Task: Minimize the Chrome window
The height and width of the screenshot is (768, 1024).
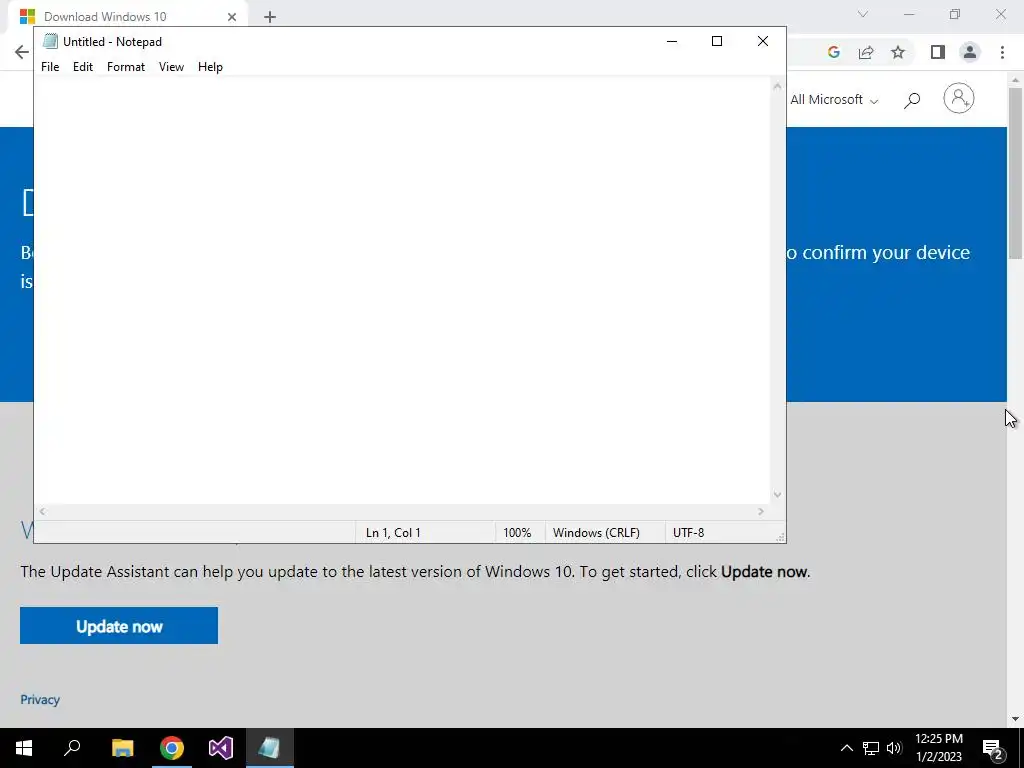Action: point(909,14)
